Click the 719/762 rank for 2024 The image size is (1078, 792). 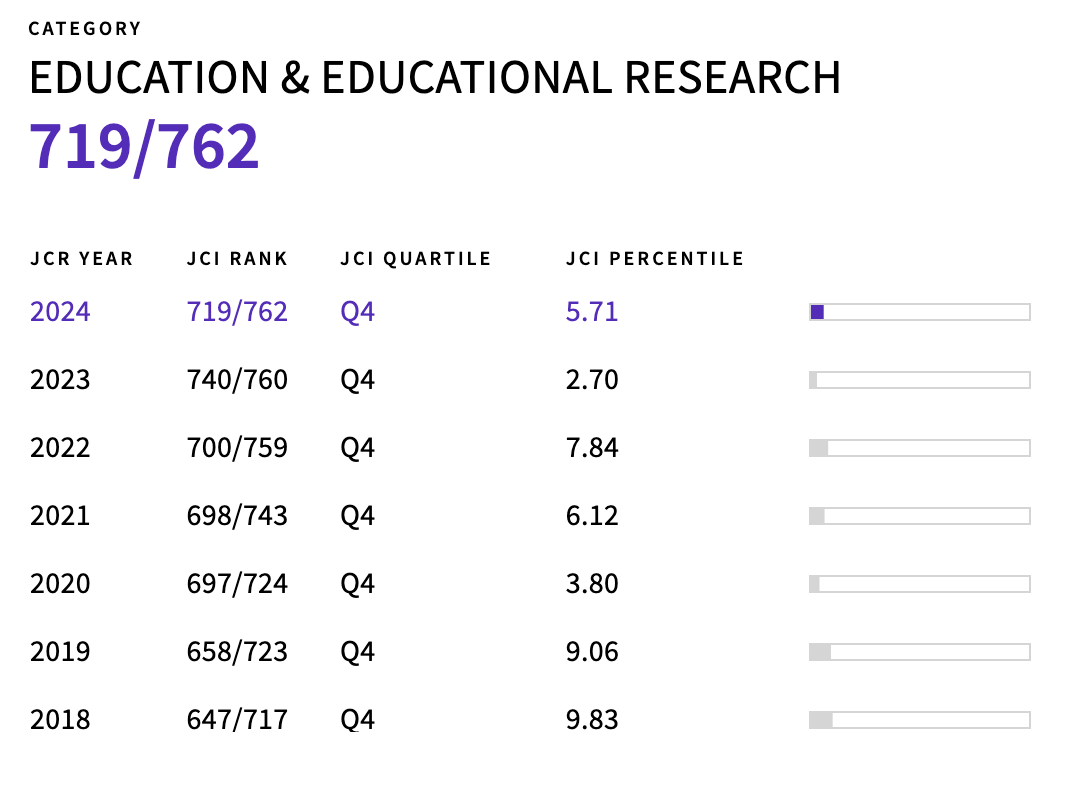pos(237,312)
